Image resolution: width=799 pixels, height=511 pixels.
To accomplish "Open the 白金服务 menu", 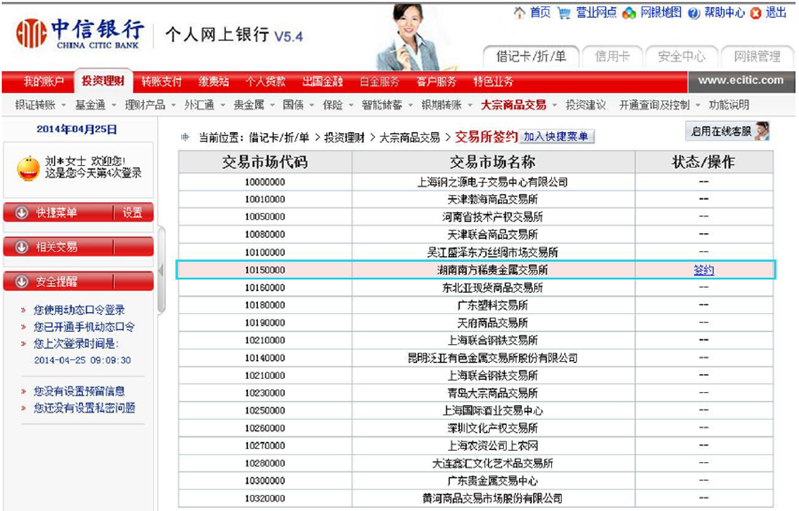I will [x=380, y=82].
